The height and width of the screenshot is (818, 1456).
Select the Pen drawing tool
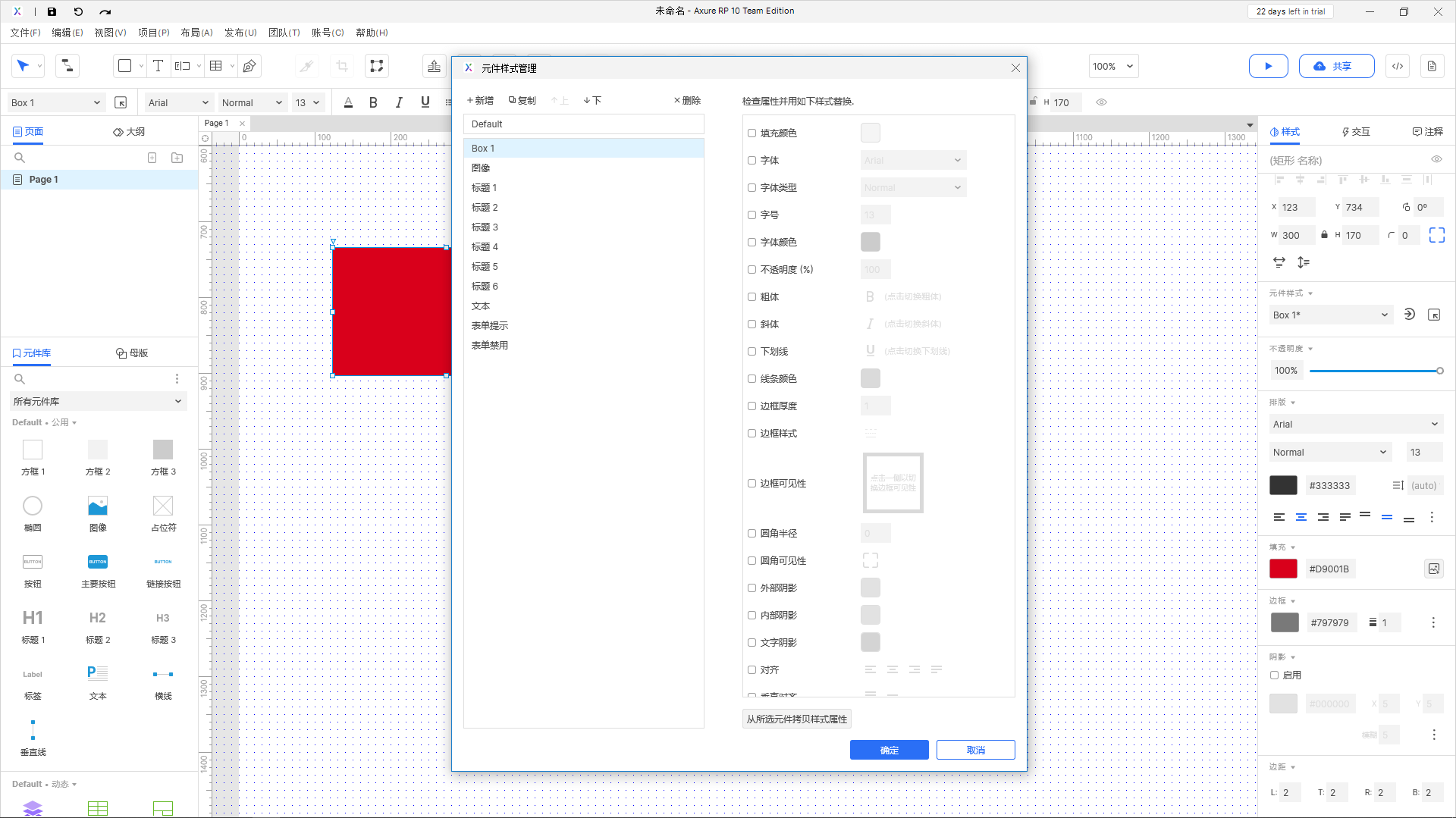[x=249, y=66]
